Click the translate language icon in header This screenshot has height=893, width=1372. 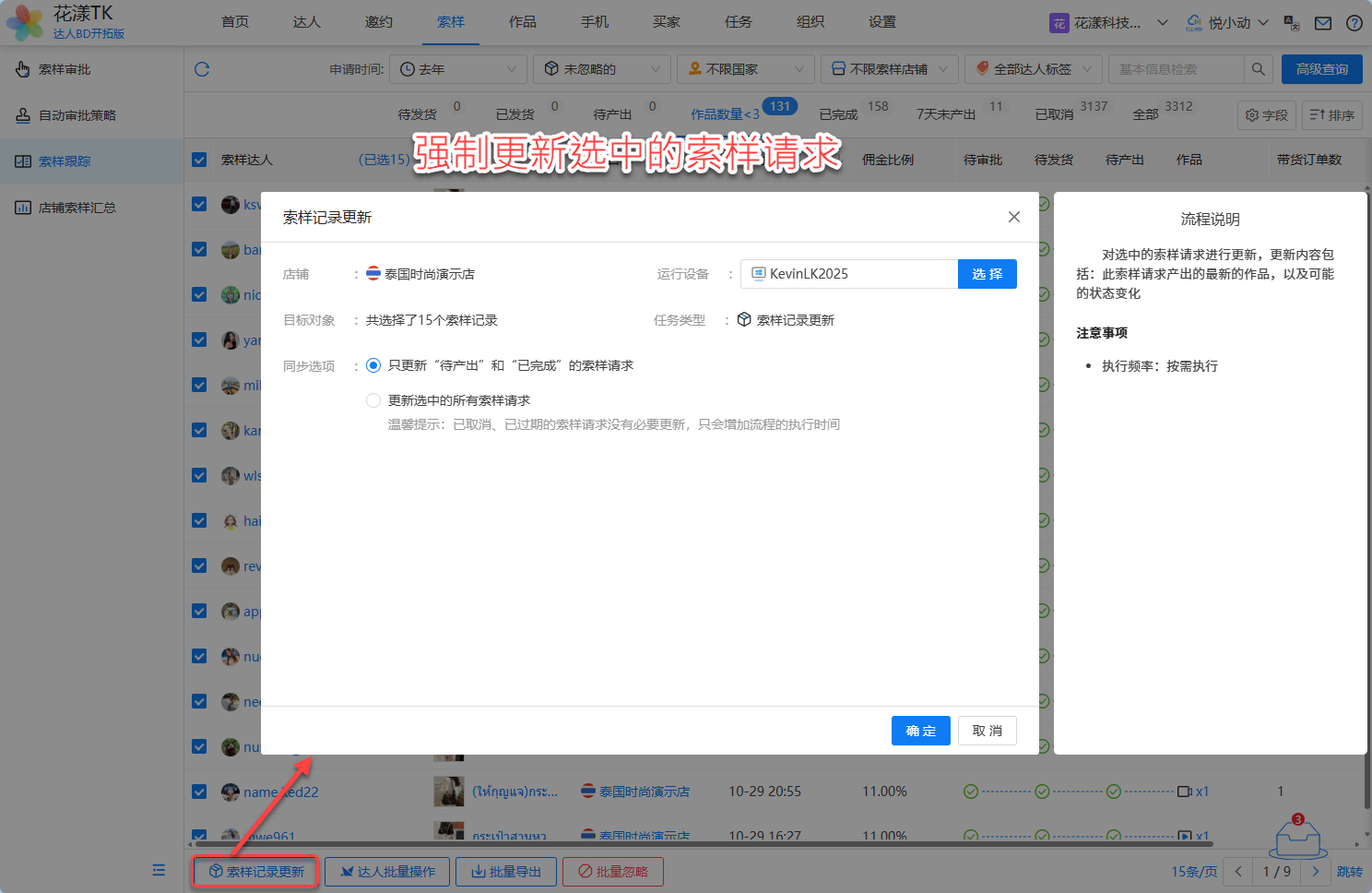tap(1292, 23)
